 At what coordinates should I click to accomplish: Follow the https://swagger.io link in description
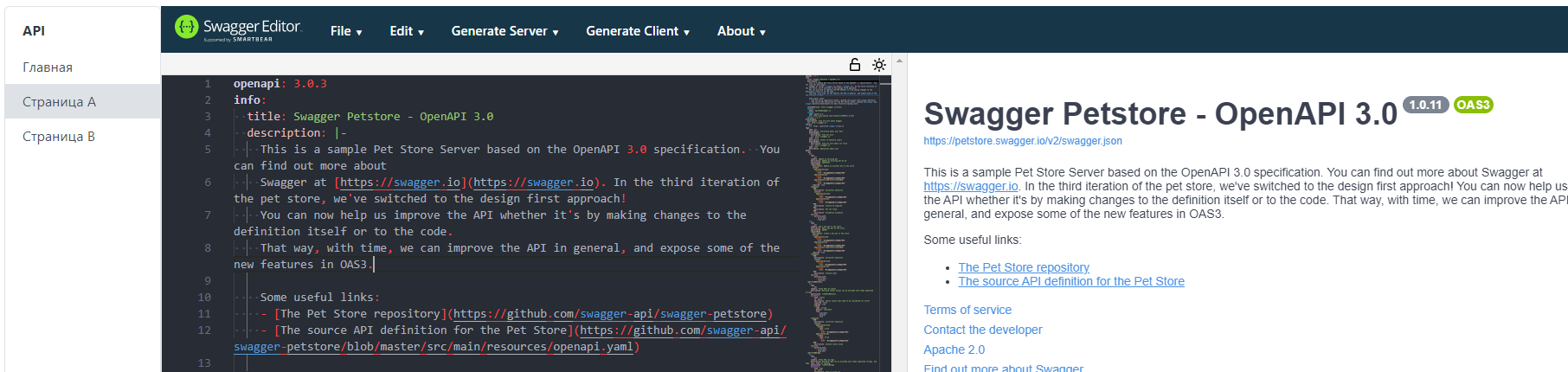971,186
